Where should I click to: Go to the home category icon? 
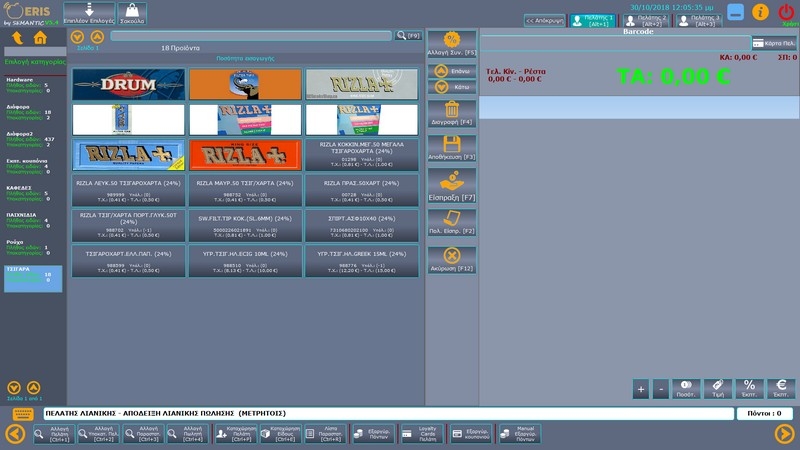click(x=40, y=38)
